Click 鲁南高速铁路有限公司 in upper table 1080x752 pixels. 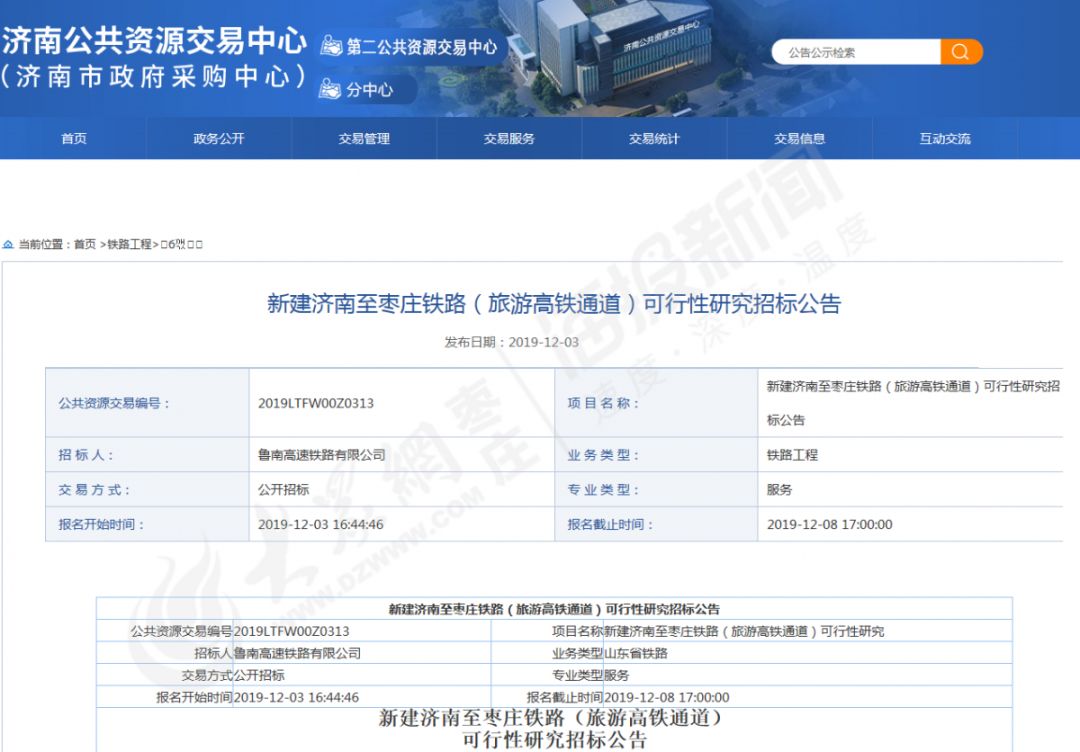pos(322,455)
